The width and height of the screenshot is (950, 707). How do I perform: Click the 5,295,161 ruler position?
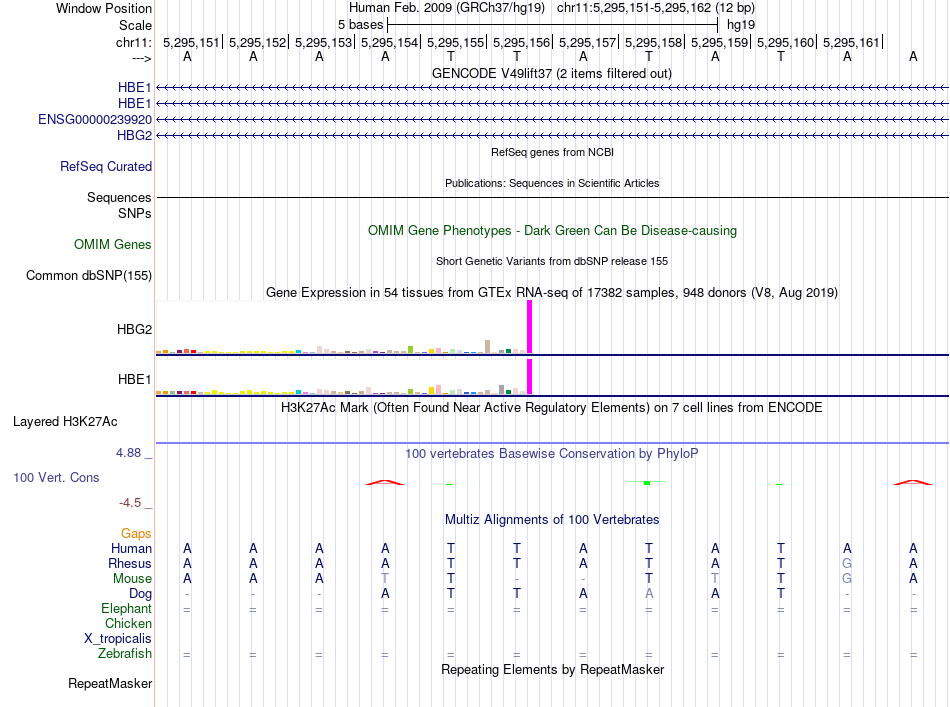(x=851, y=42)
